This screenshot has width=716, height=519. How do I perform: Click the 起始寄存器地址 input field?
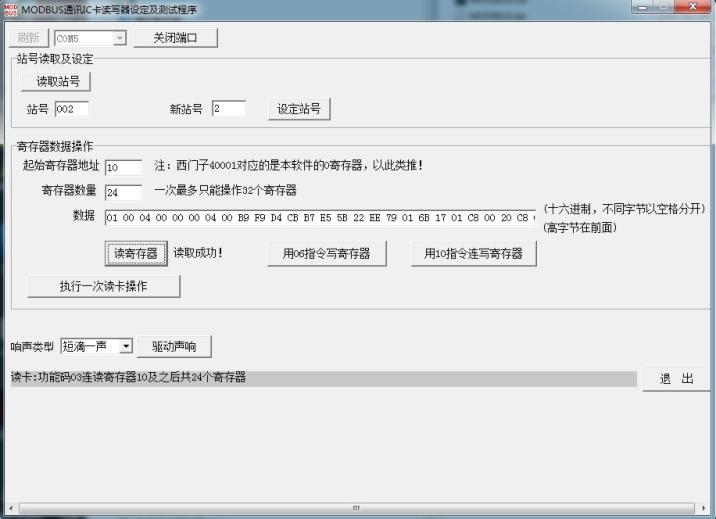(123, 167)
